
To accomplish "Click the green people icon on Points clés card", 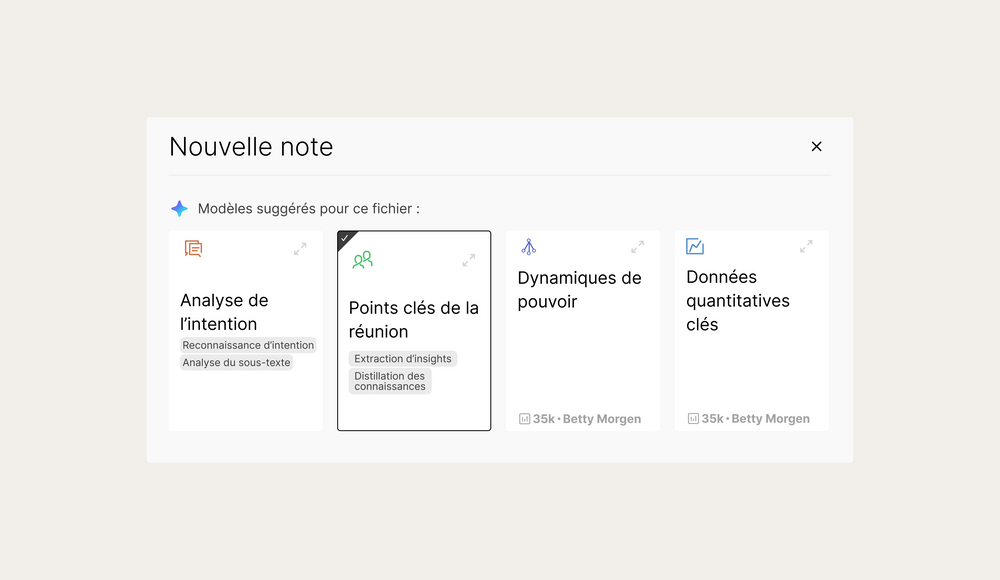I will pos(362,260).
